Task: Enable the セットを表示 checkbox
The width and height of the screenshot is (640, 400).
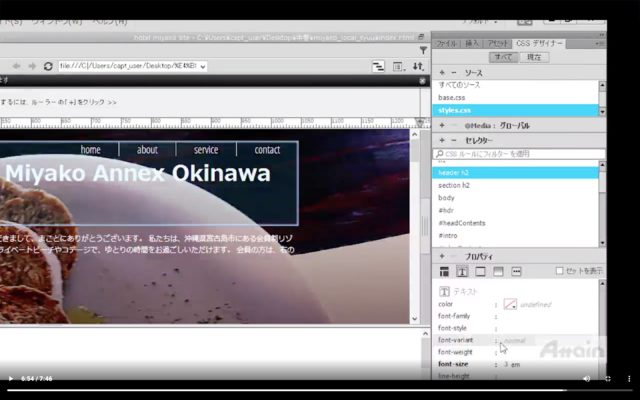Action: (x=560, y=271)
